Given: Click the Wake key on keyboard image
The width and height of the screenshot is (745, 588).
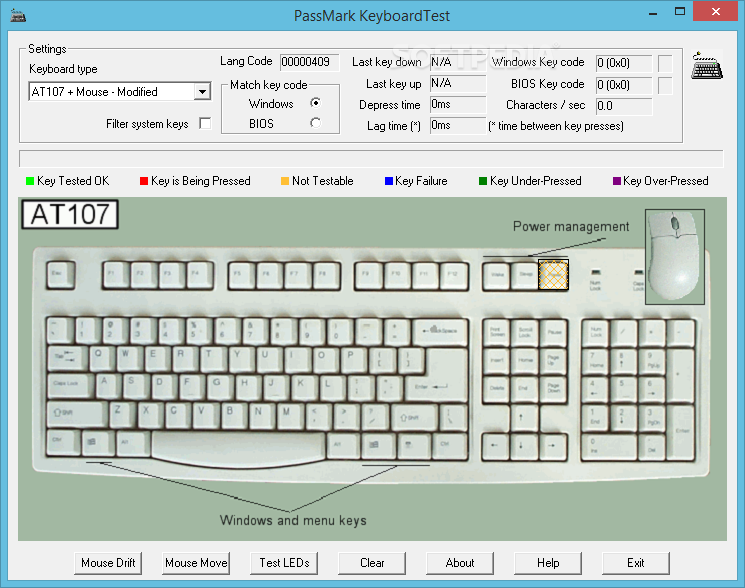Looking at the screenshot, I should [x=497, y=275].
